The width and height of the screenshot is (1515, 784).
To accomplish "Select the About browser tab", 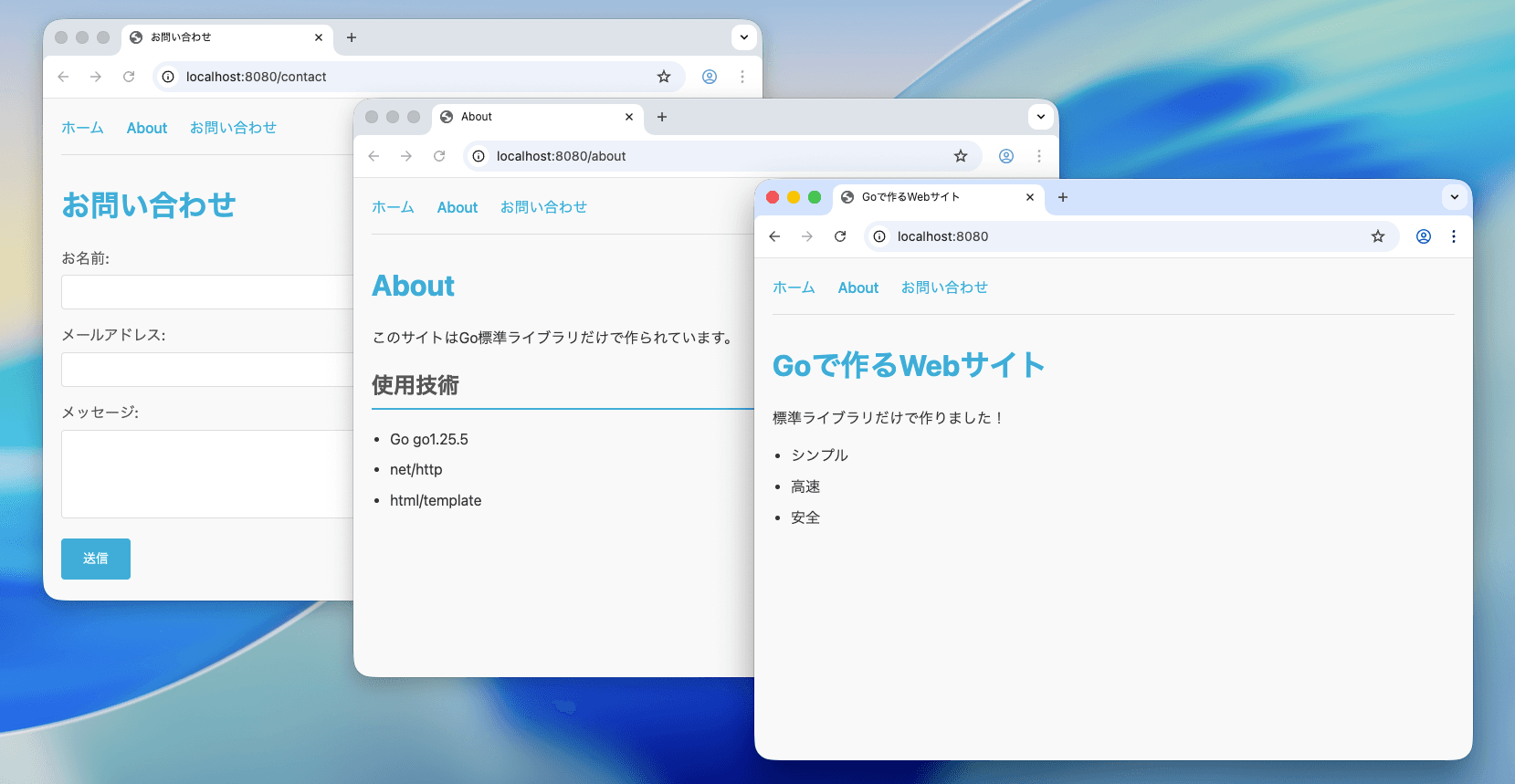I will pos(537,117).
